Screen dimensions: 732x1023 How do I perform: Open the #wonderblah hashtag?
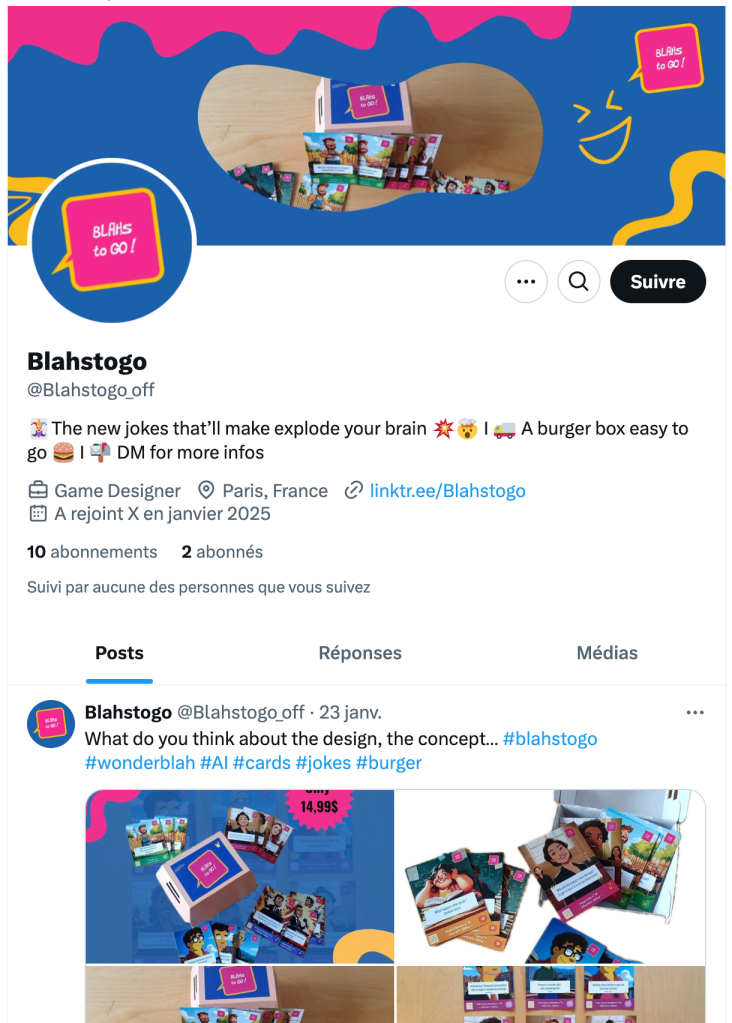[140, 763]
